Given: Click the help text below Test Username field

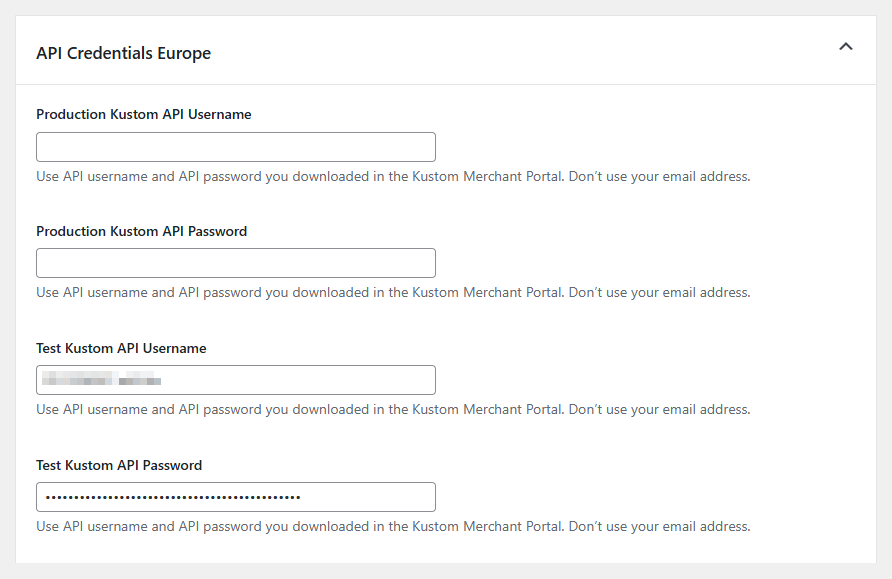Looking at the screenshot, I should 220,410.
